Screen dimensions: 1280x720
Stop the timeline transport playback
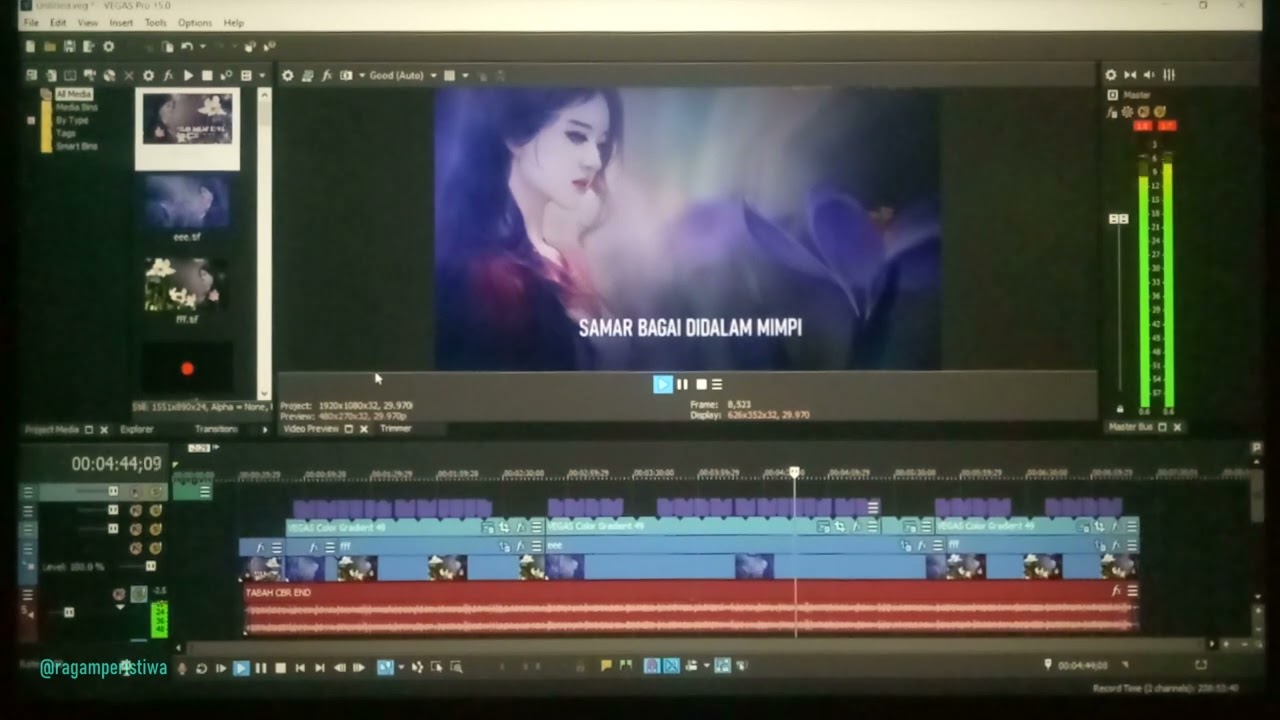[x=280, y=668]
